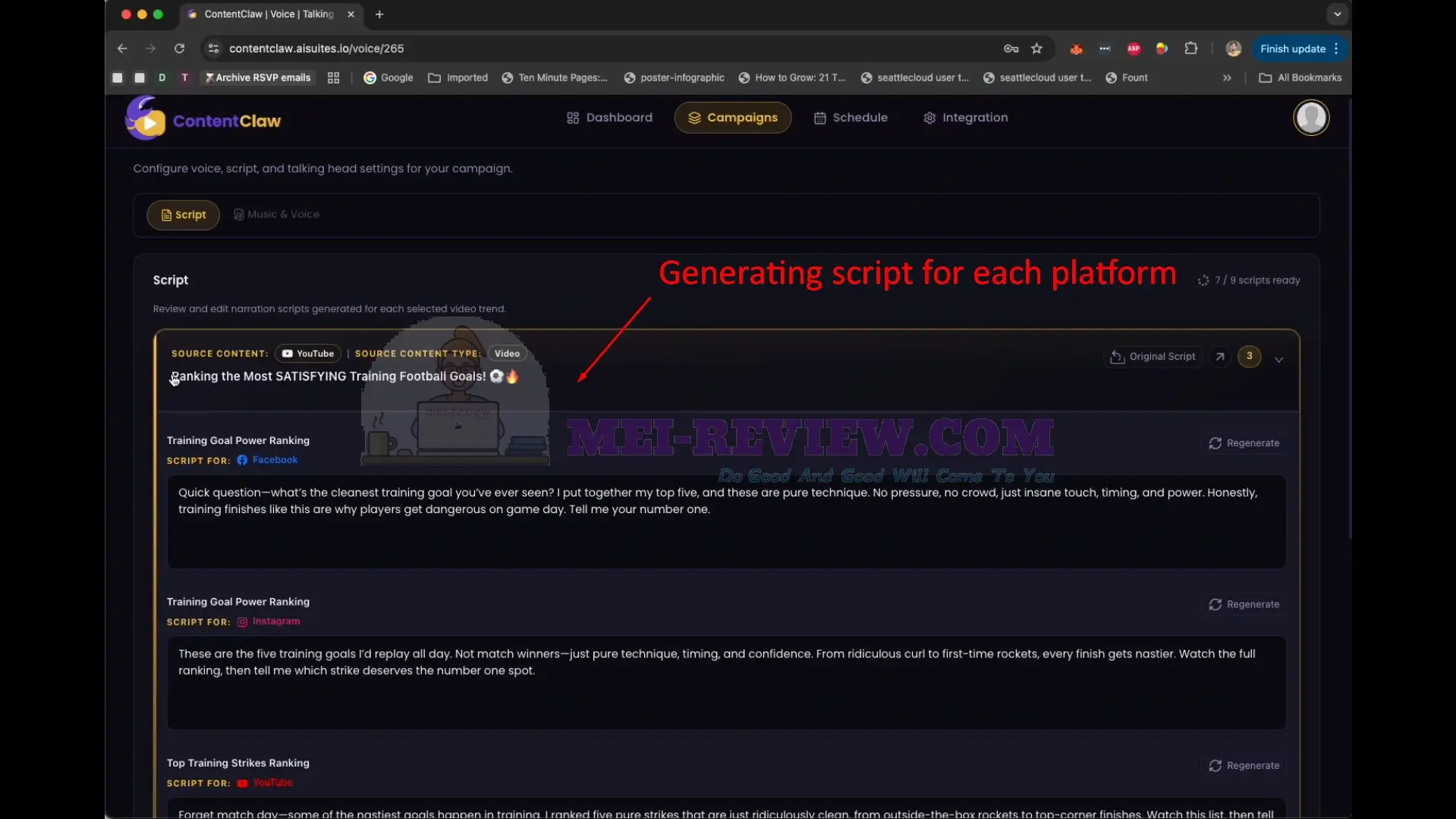Image resolution: width=1456 pixels, height=819 pixels.
Task: Open the Google bookmark
Action: click(388, 78)
